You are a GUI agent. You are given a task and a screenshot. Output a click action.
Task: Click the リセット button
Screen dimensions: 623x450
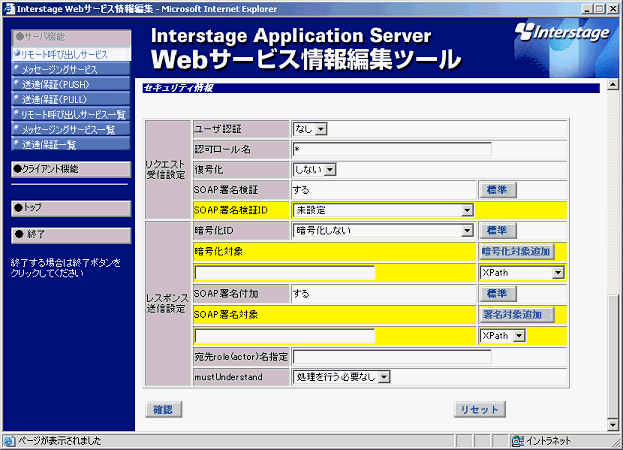(480, 409)
